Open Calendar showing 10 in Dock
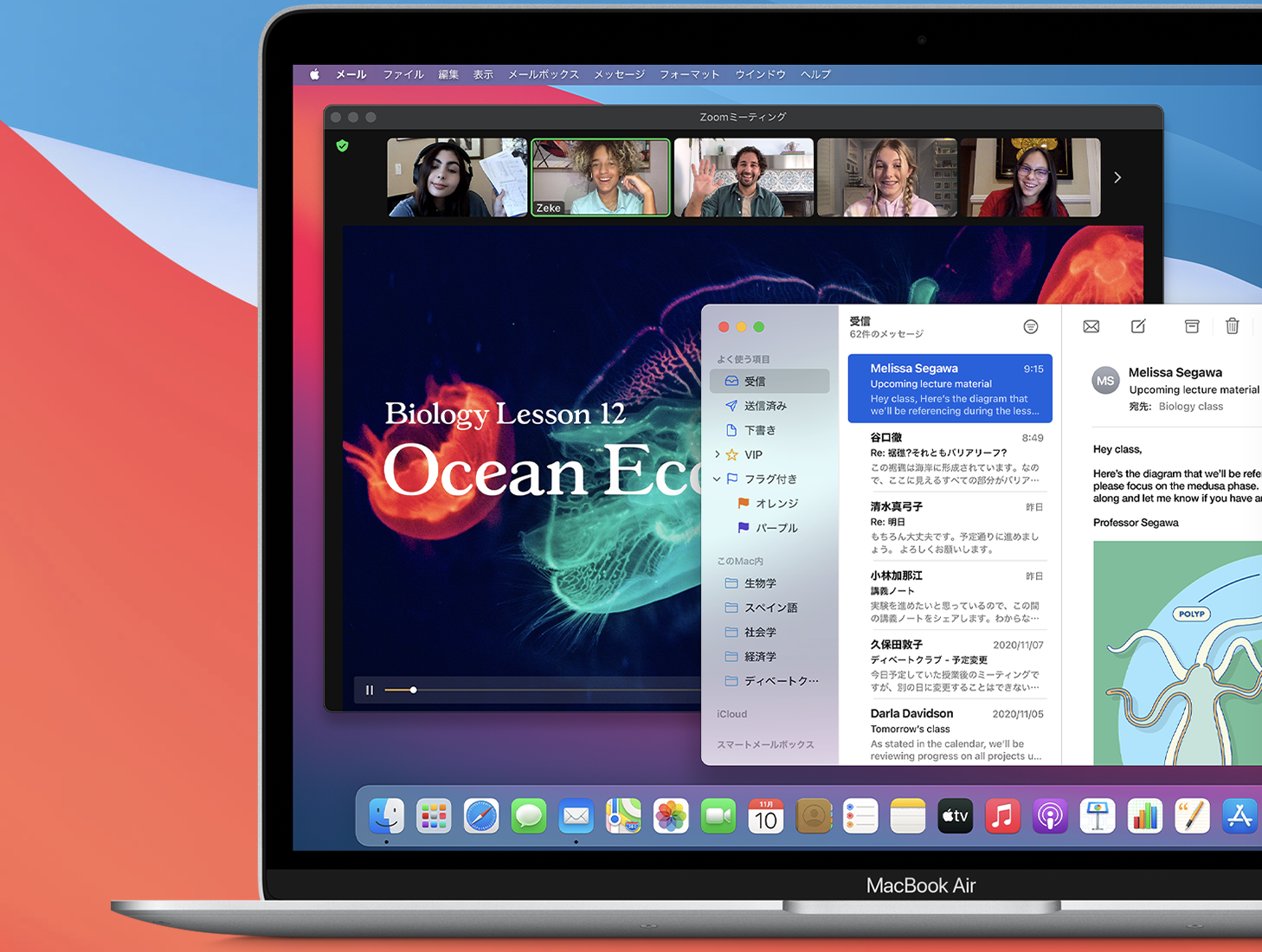Image resolution: width=1262 pixels, height=952 pixels. [766, 815]
